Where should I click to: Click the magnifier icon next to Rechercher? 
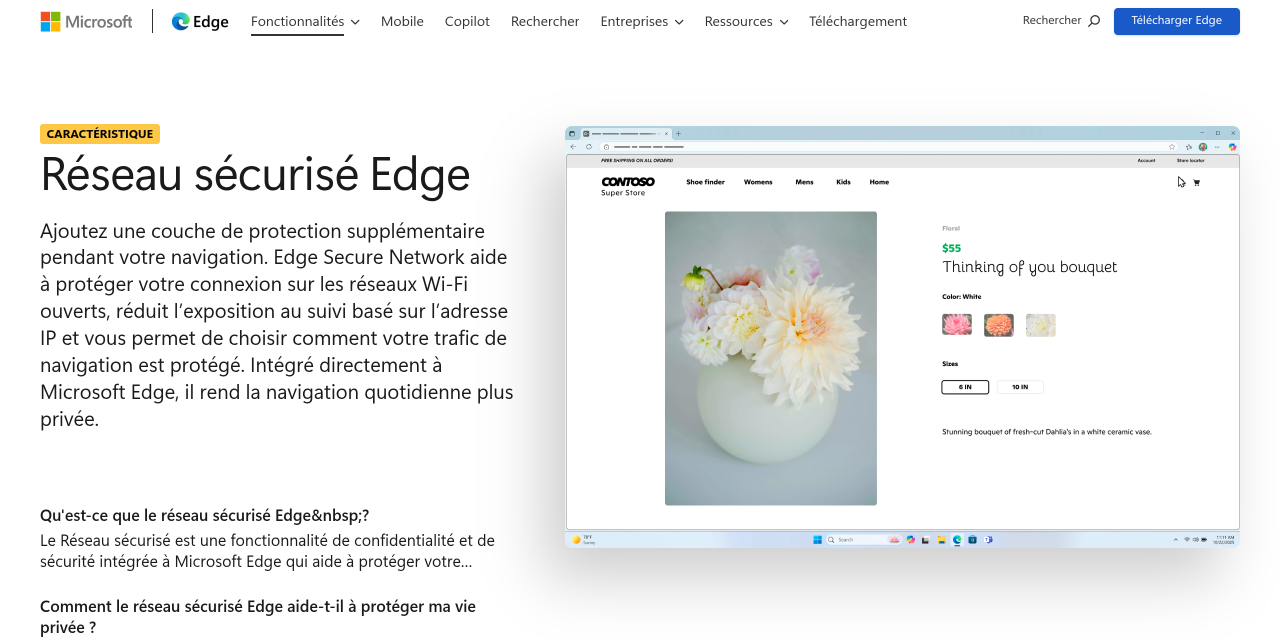click(x=1093, y=21)
